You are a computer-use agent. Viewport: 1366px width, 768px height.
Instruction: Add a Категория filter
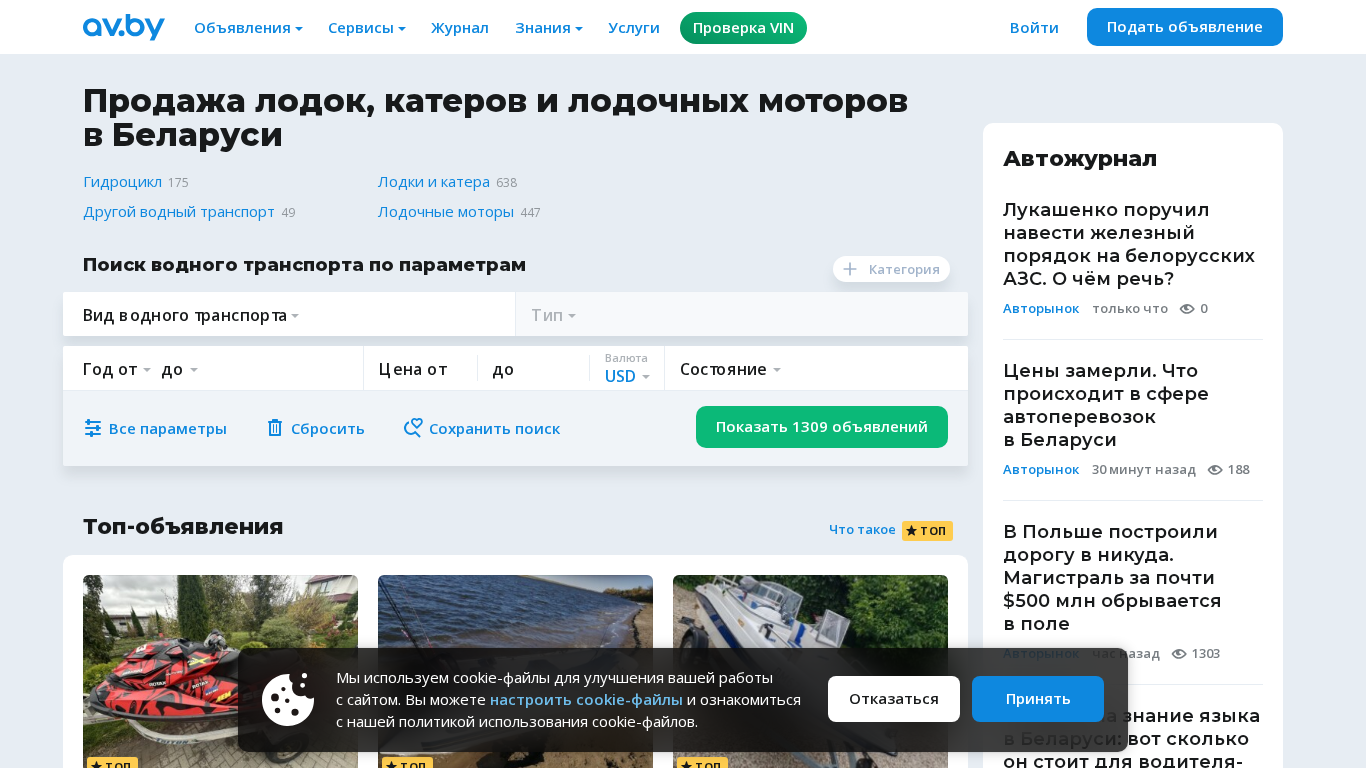click(x=891, y=269)
